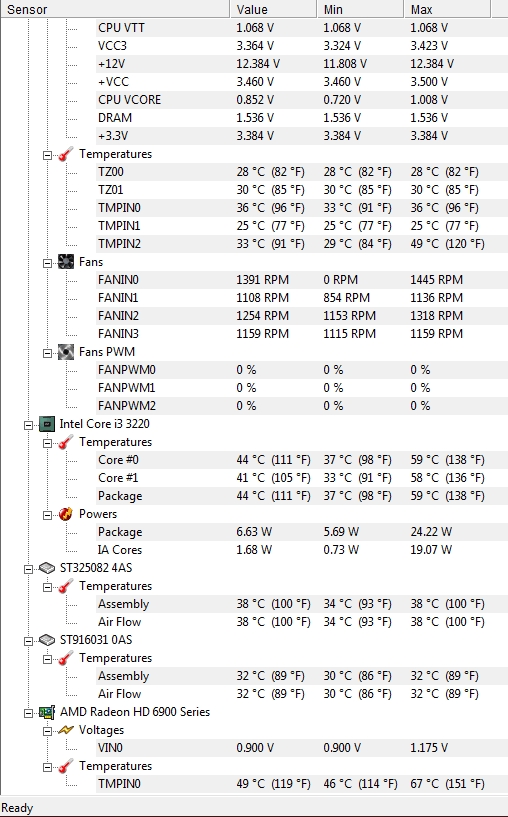Select the Core #0 temperature row
508x817 pixels.
click(x=302, y=460)
